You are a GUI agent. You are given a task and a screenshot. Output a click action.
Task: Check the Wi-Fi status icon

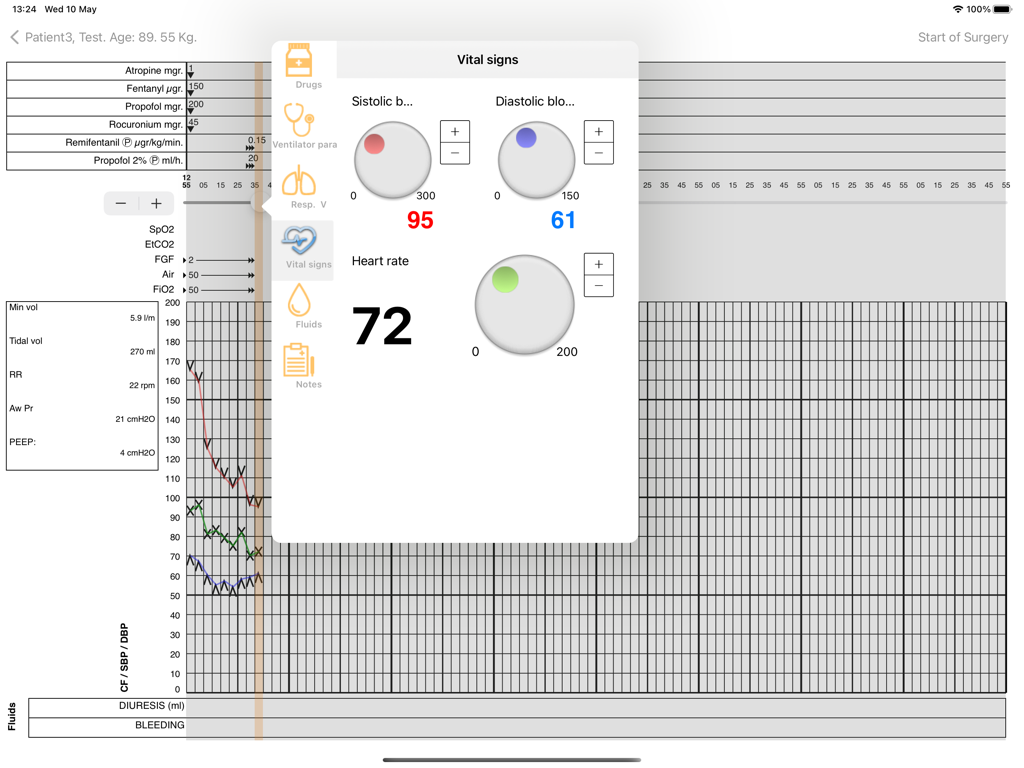958,9
